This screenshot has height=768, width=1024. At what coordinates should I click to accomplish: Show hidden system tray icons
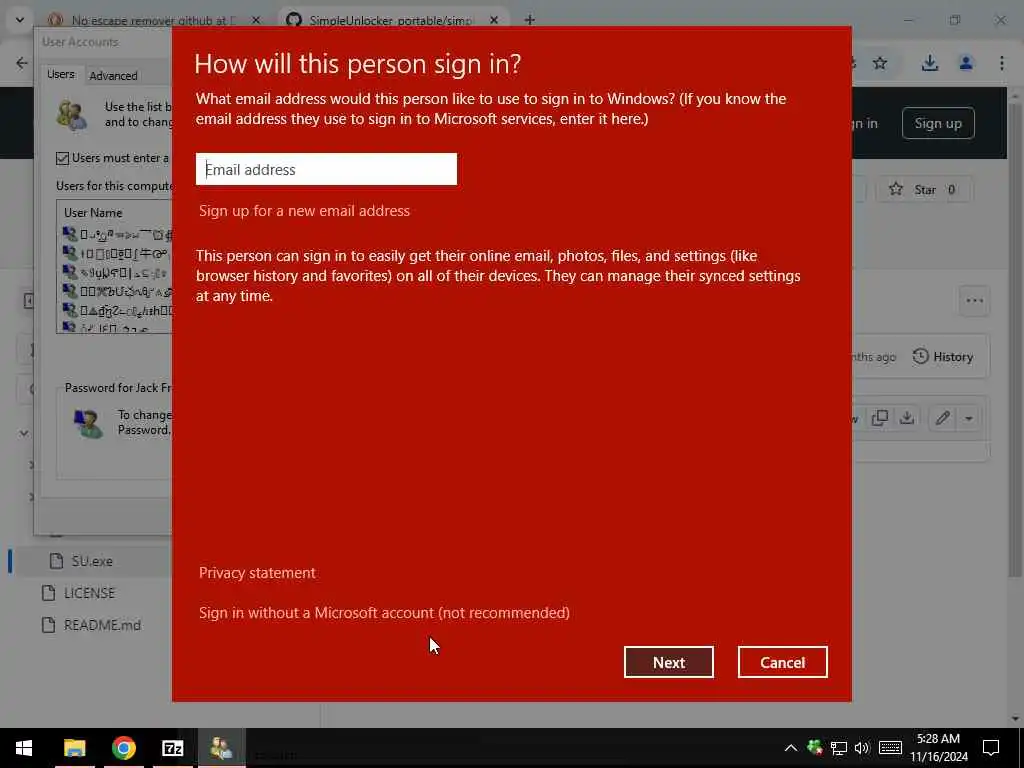[790, 748]
